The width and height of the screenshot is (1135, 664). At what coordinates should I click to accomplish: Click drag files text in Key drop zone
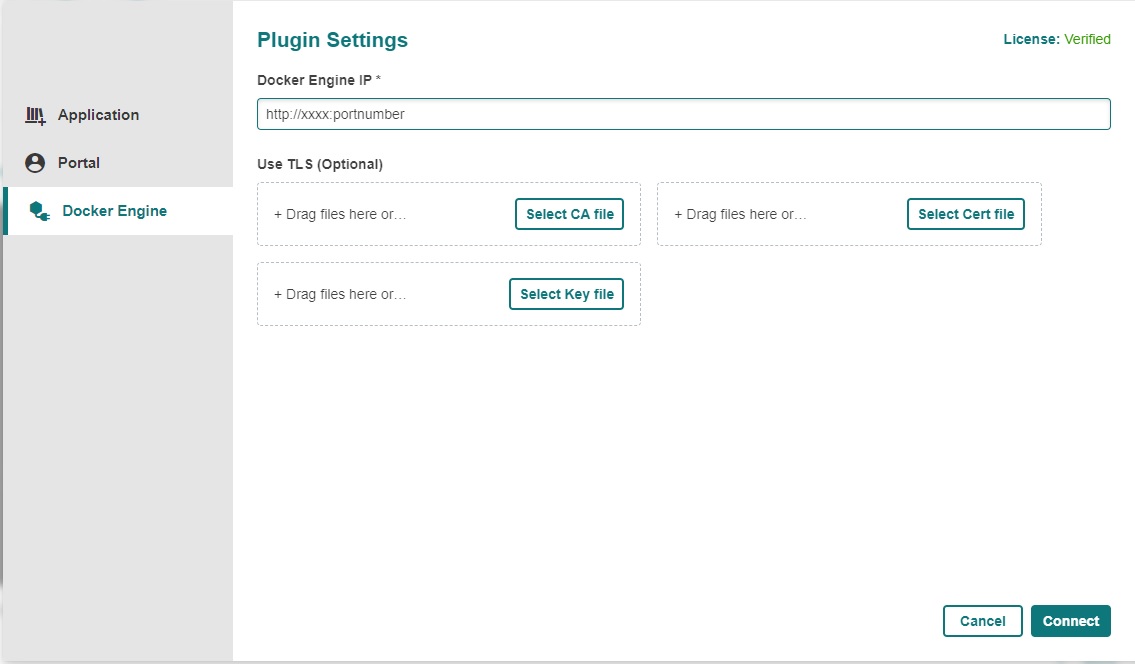point(340,294)
